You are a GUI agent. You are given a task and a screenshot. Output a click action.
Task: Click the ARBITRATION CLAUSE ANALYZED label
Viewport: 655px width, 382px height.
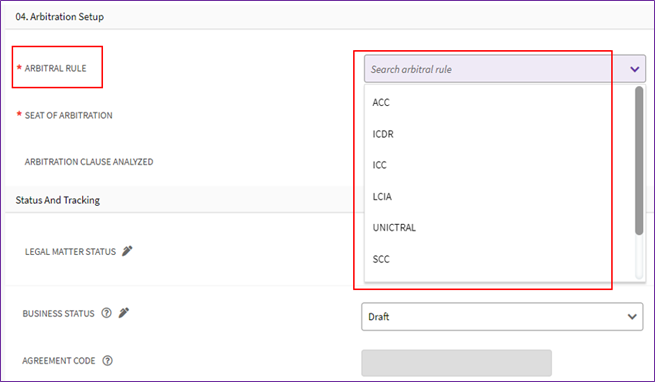[89, 162]
